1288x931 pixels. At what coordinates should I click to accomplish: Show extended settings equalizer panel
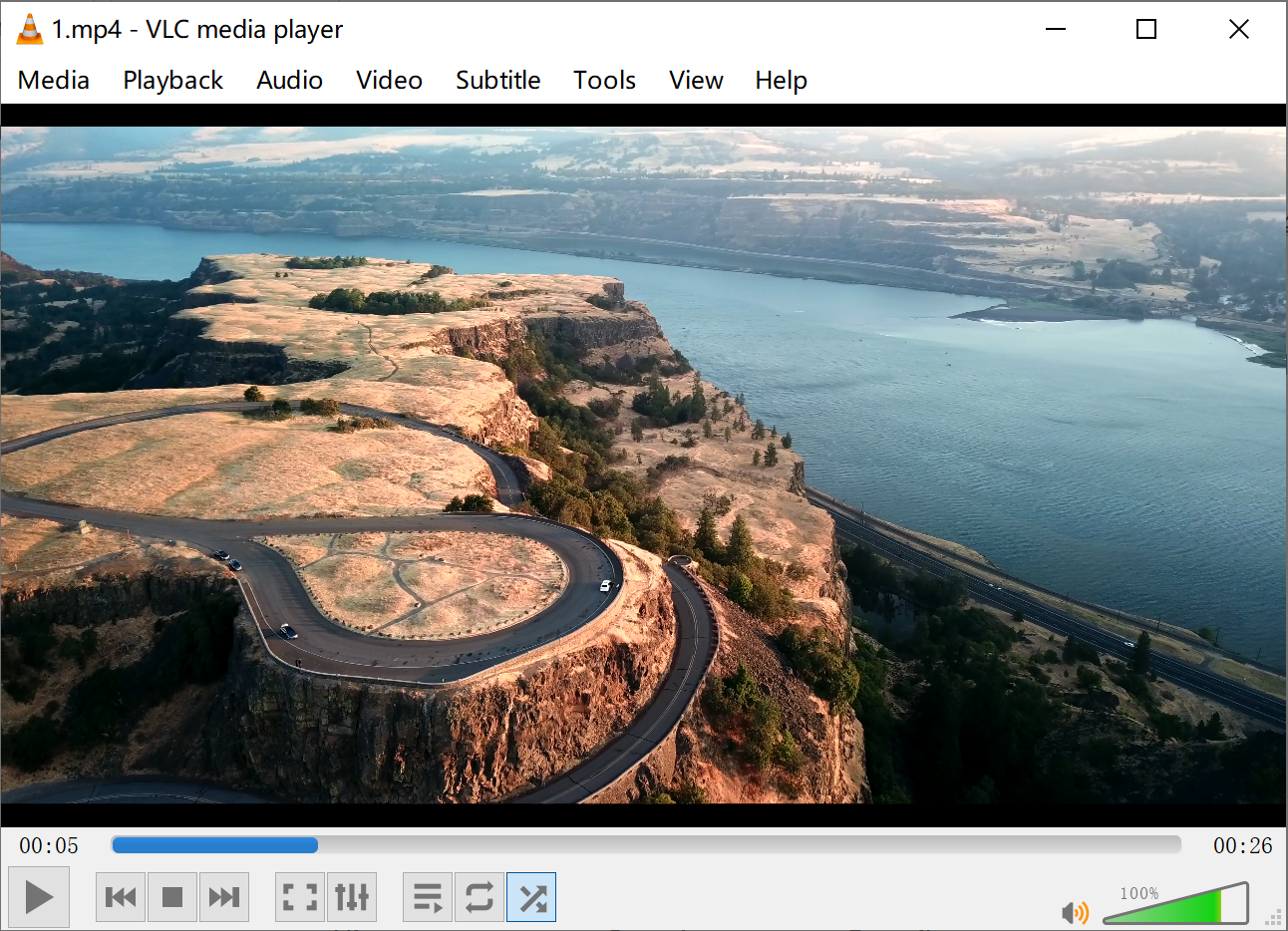click(352, 897)
